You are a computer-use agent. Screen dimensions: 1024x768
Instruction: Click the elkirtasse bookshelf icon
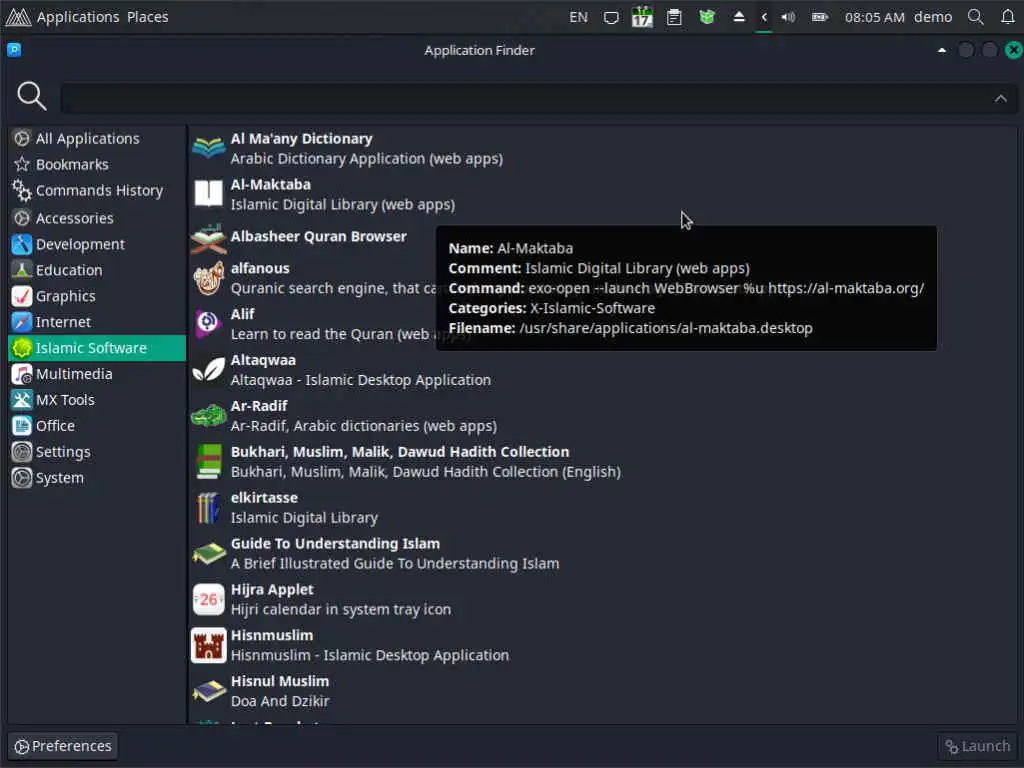[208, 507]
